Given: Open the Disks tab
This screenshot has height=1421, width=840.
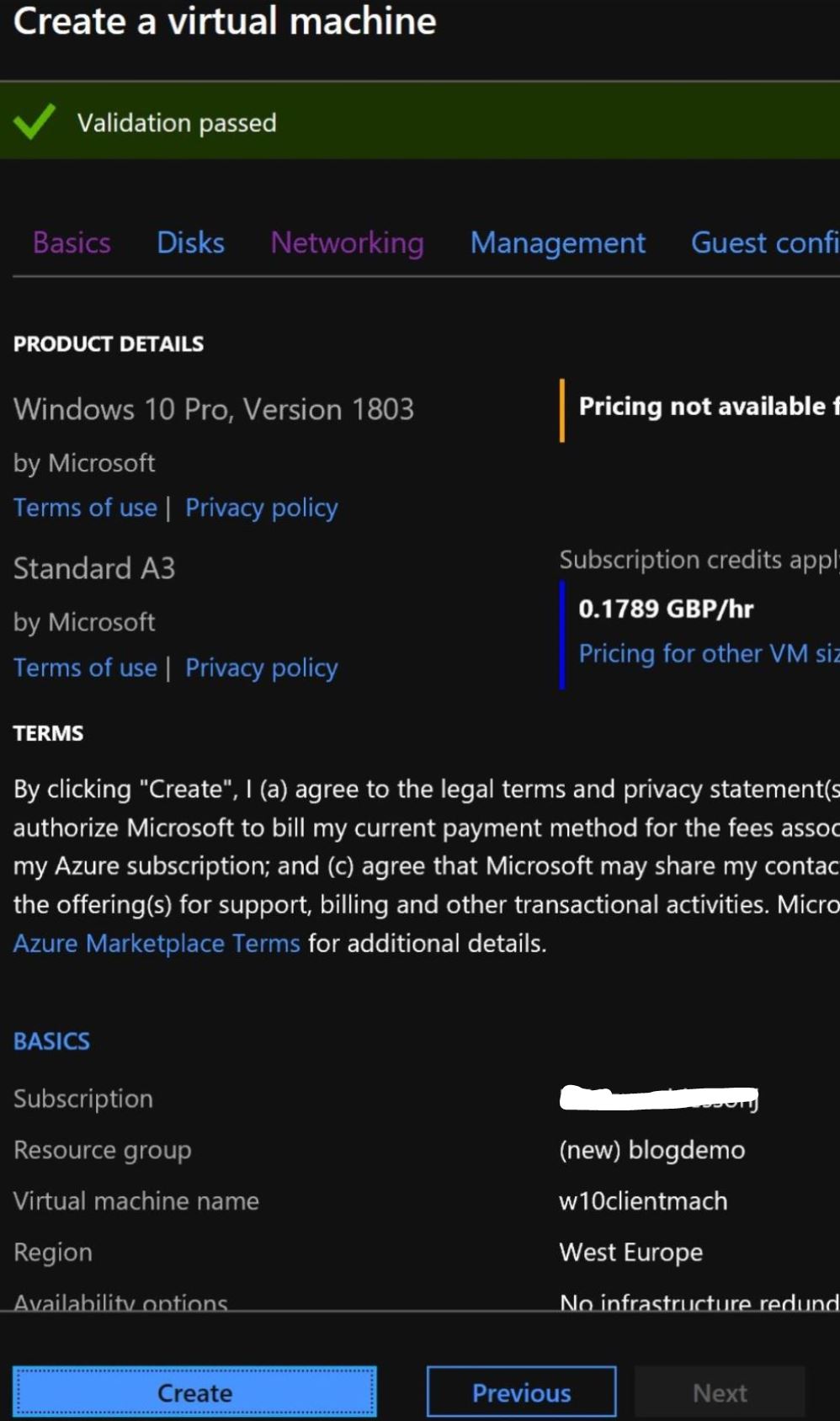Looking at the screenshot, I should (x=190, y=243).
